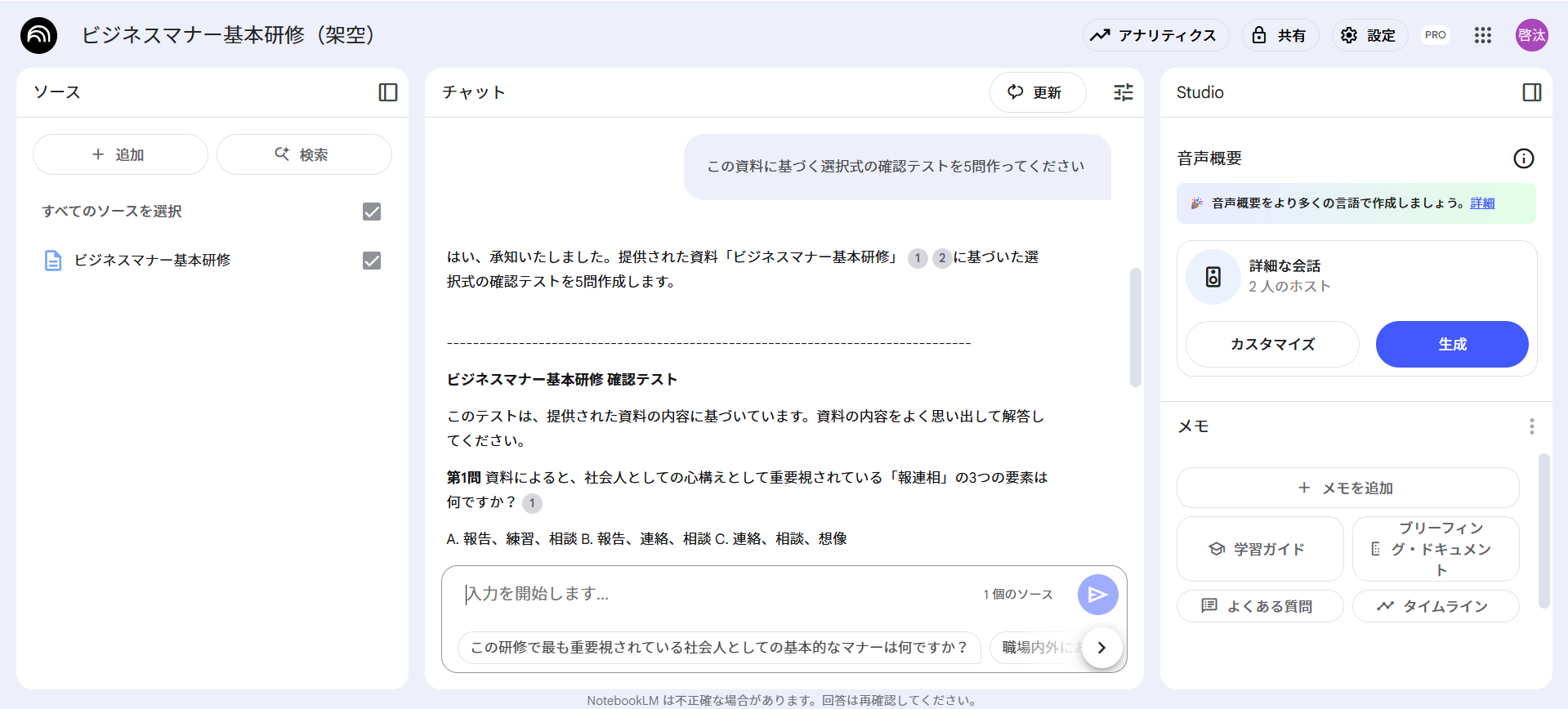Click the 1 個のソース indicator

1018,595
